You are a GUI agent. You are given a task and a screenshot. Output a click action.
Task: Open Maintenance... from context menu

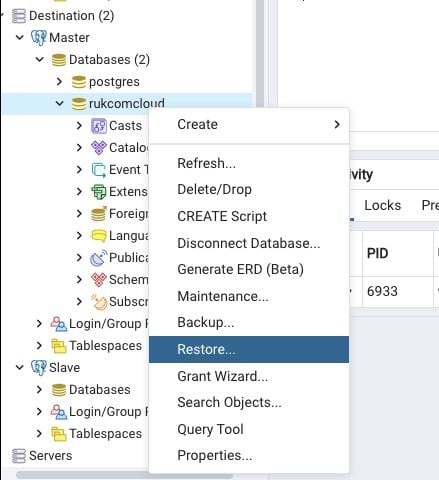(249, 296)
